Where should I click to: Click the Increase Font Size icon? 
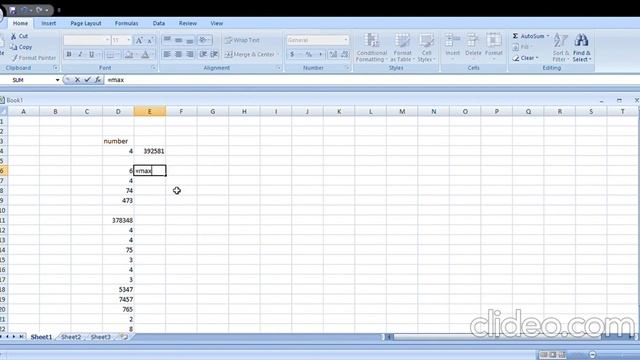139,40
